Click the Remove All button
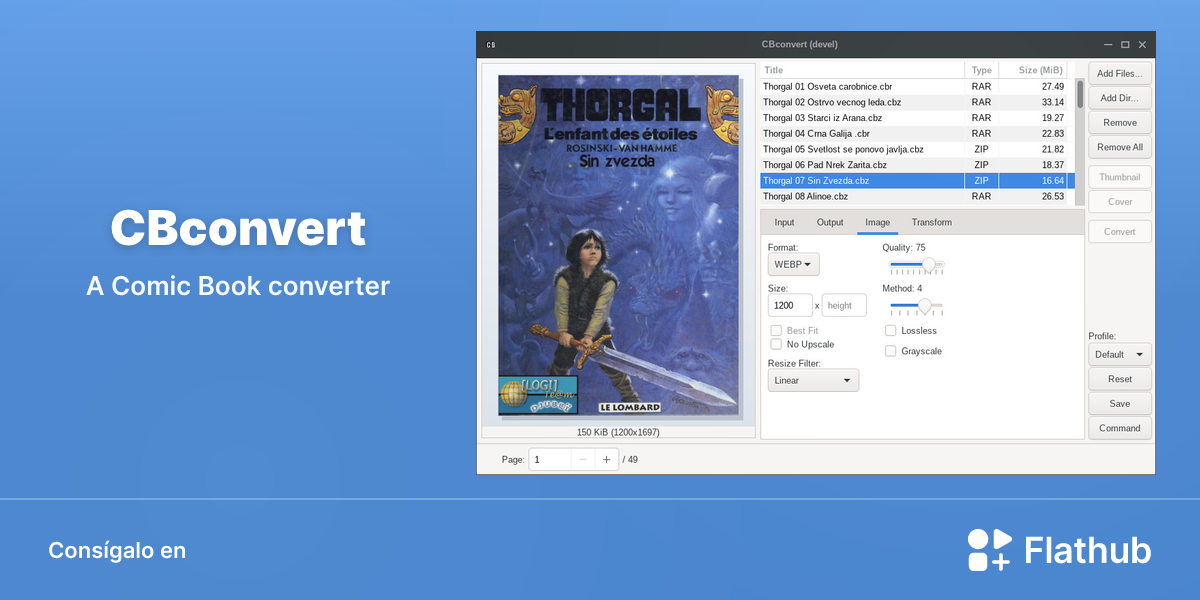Screen dimensions: 1200x600 [x=1119, y=147]
